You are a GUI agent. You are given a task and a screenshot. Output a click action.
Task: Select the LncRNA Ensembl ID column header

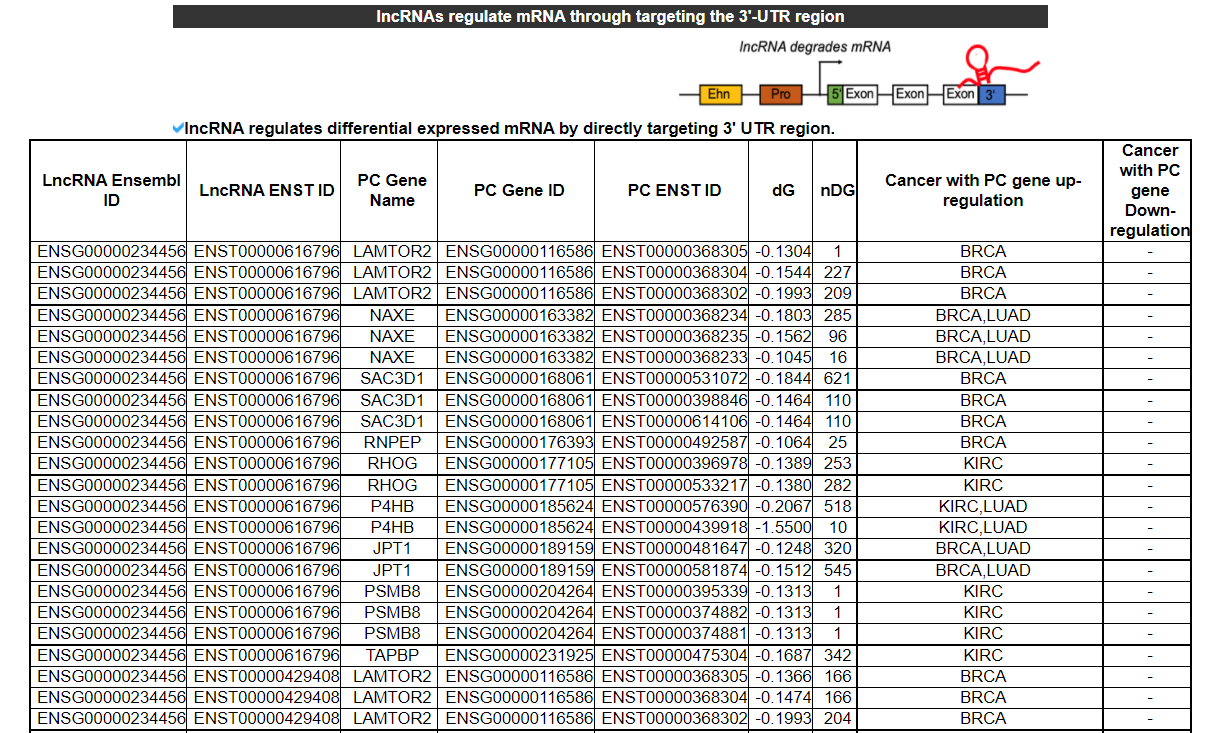[111, 190]
